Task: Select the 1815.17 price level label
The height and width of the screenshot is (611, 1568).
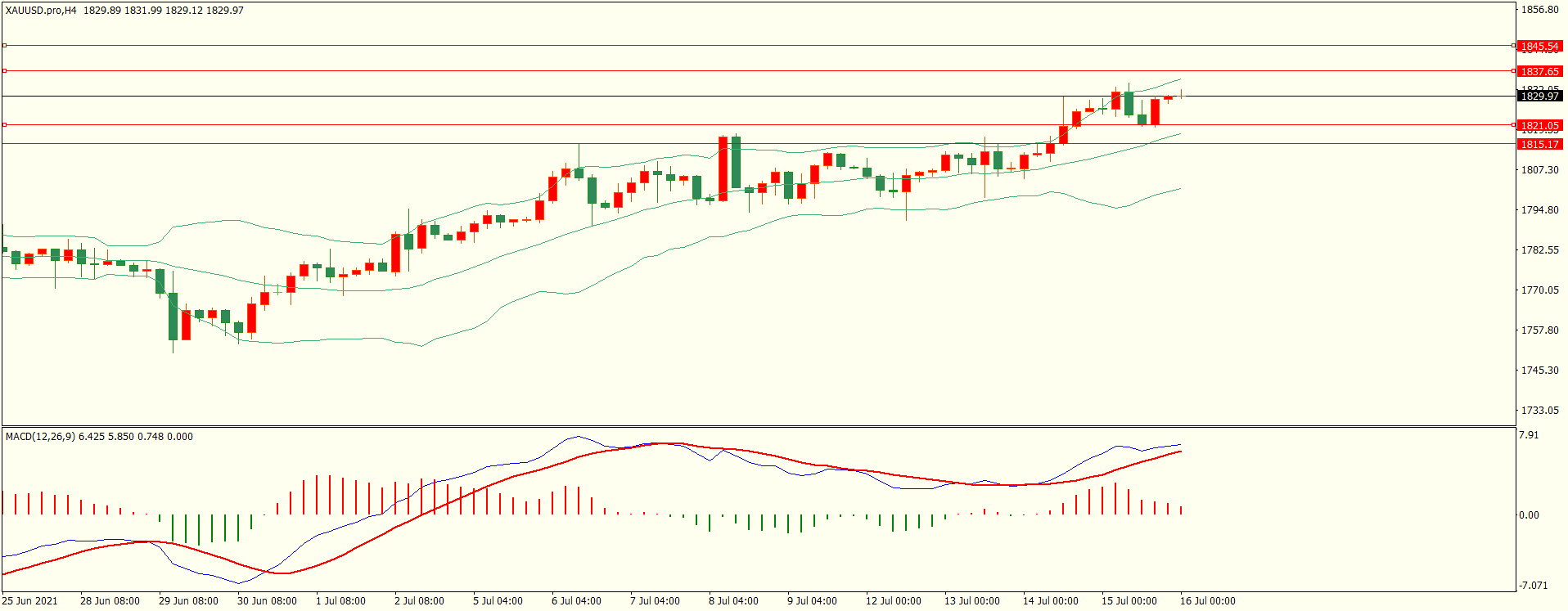Action: point(1539,145)
